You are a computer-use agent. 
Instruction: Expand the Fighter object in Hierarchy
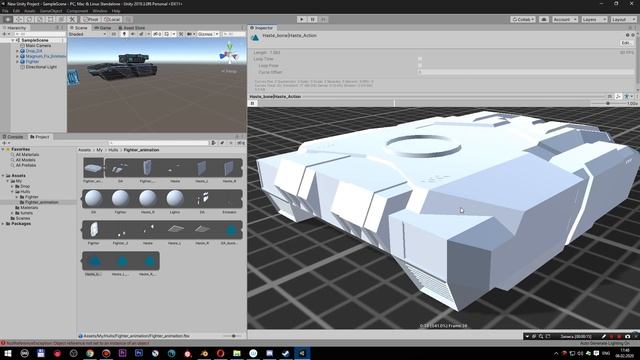[18, 62]
